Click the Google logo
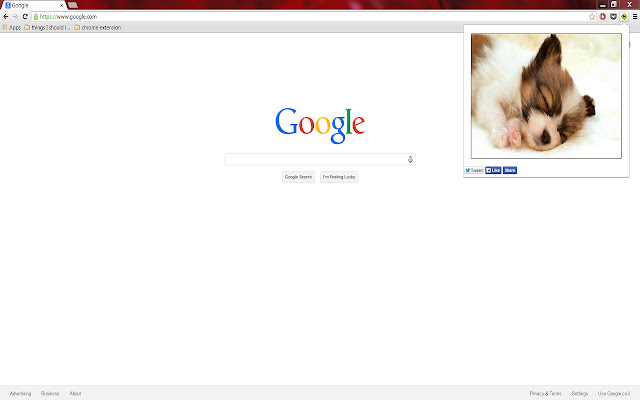The width and height of the screenshot is (640, 400). [x=320, y=125]
